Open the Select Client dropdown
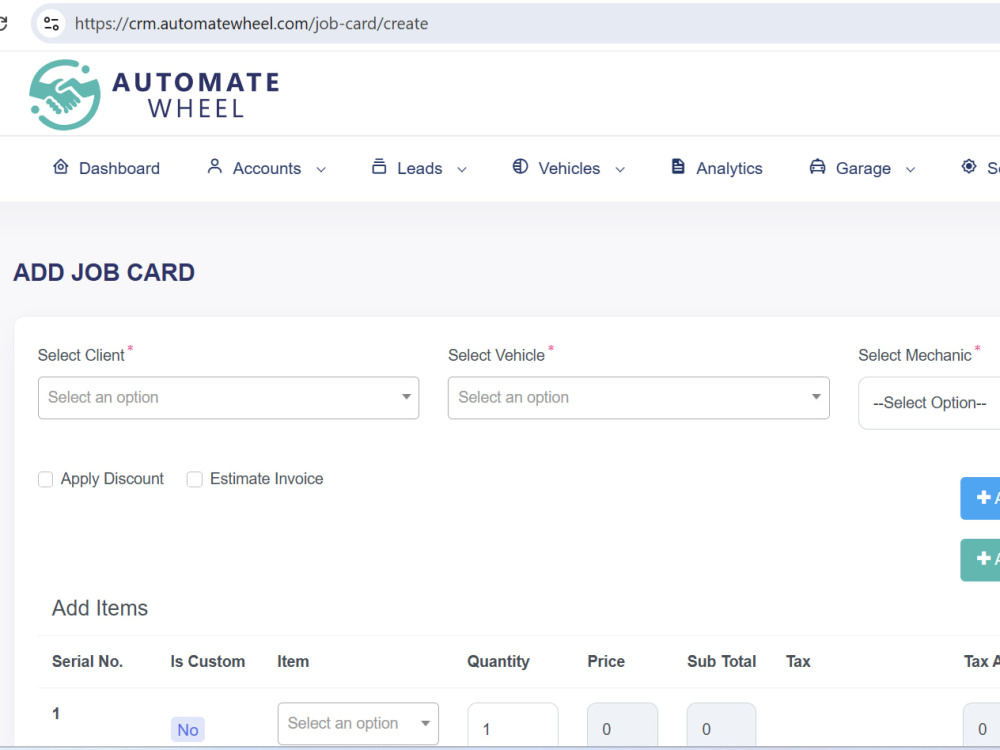Viewport: 1000px width, 750px height. tap(228, 398)
